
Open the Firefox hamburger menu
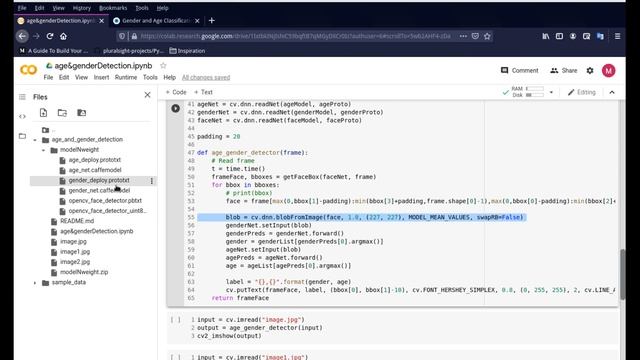[x=618, y=36]
